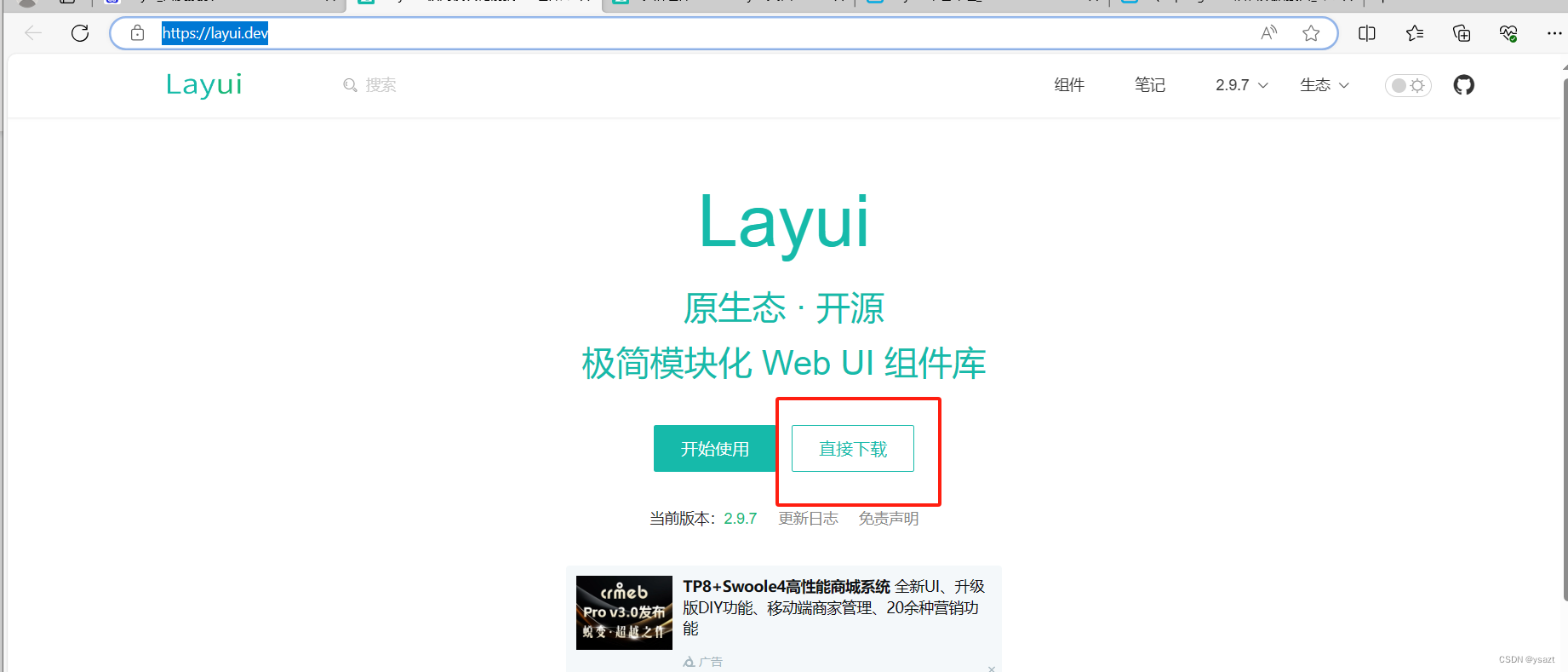Image resolution: width=1568 pixels, height=672 pixels.
Task: Open the 免责声明 link
Action: [888, 519]
